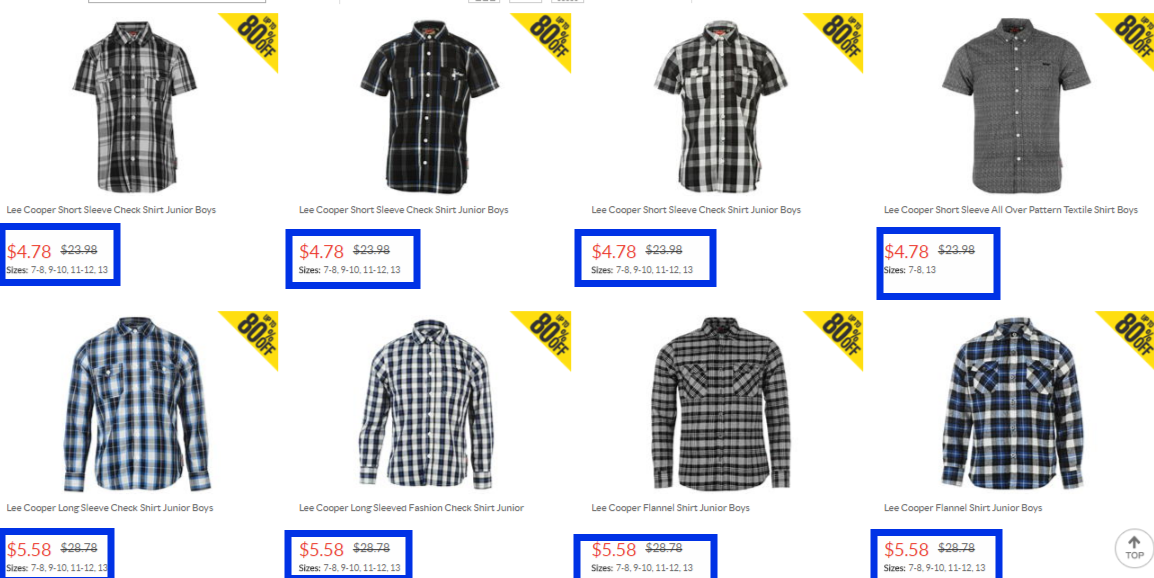Image resolution: width=1154 pixels, height=578 pixels.
Task: Click 80% off badge on grey flannel shirt
Action: 840,335
